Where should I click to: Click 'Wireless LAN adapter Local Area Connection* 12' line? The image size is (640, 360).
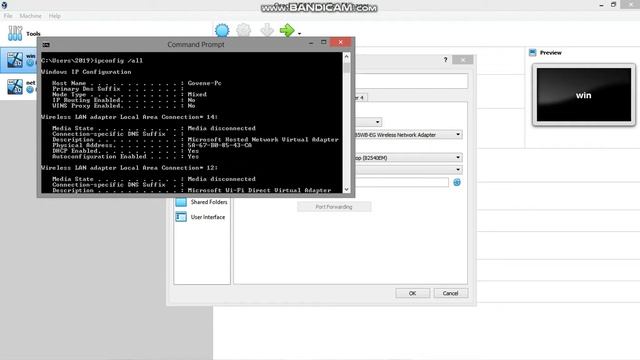click(129, 168)
